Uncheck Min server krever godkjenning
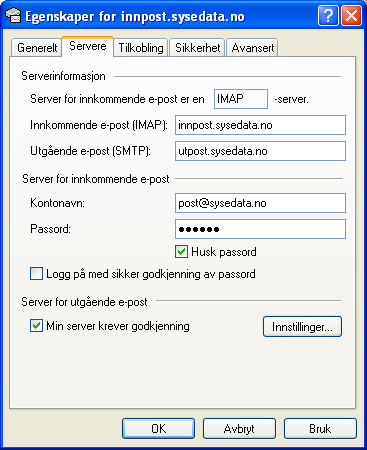Screen dimensions: 367x450 click(x=36, y=326)
